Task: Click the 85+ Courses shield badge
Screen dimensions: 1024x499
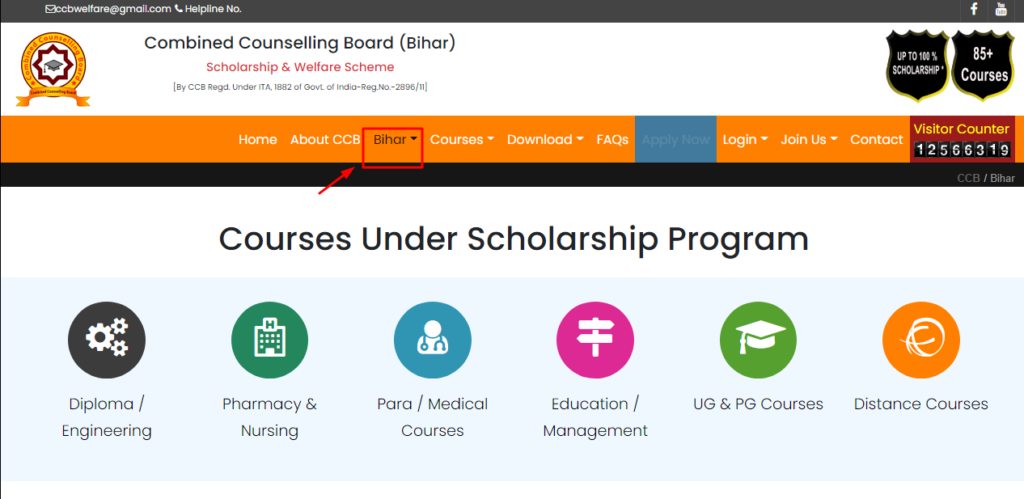Action: coord(984,65)
